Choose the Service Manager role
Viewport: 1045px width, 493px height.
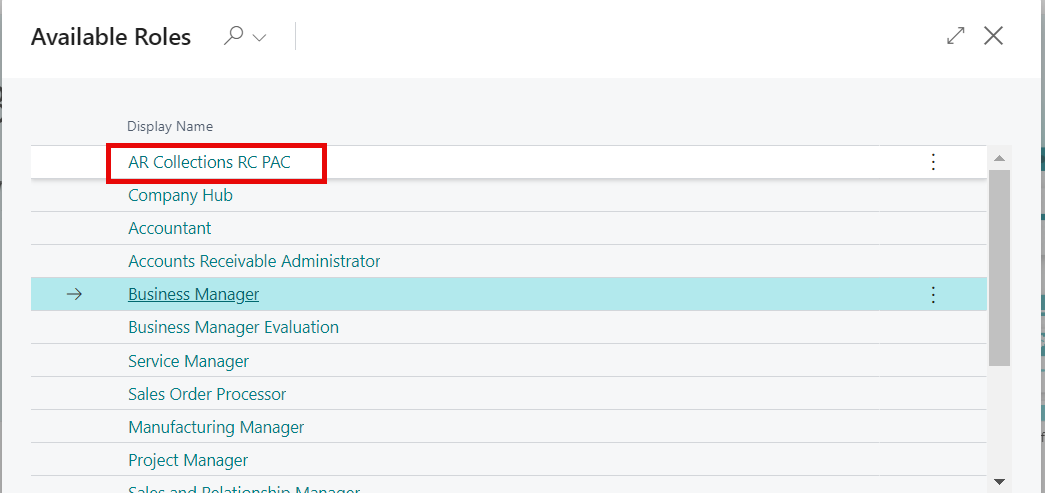[188, 361]
